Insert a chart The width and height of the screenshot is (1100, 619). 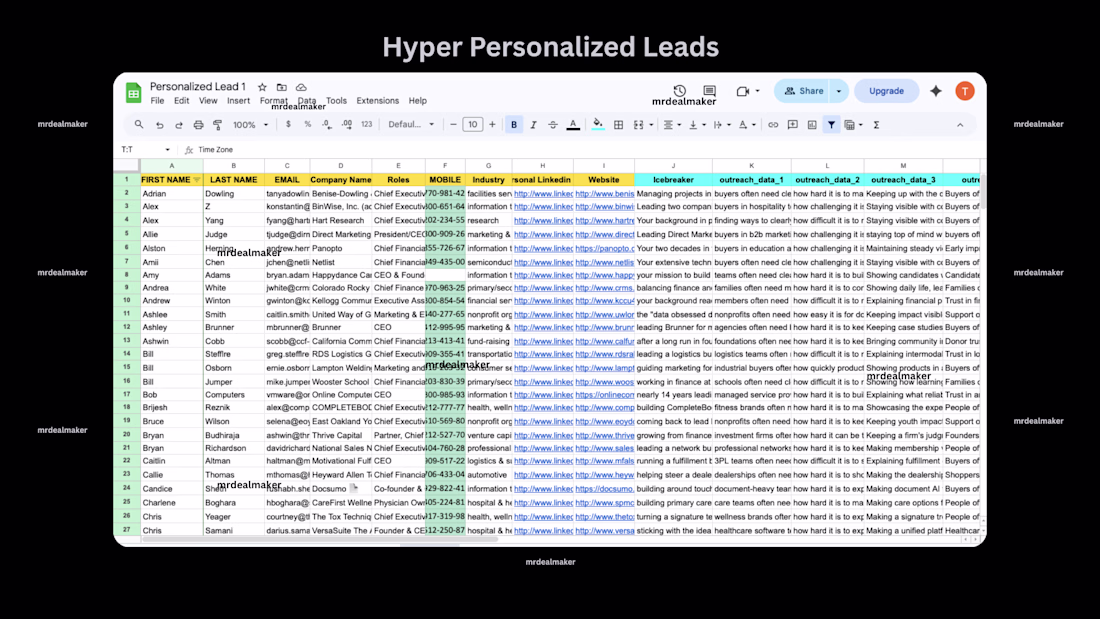[x=812, y=125]
